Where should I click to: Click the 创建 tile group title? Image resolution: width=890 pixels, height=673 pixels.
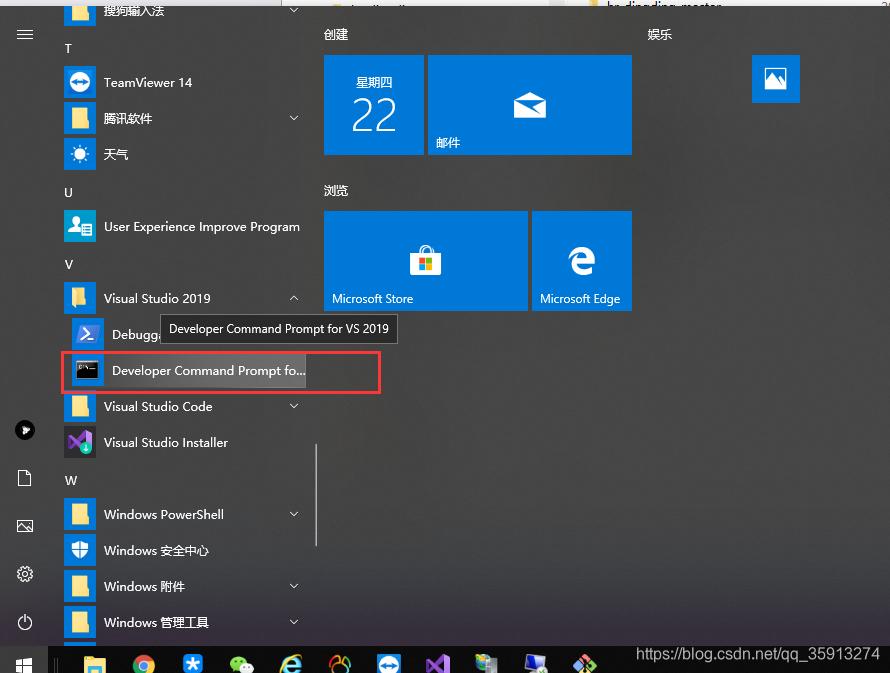tap(335, 35)
